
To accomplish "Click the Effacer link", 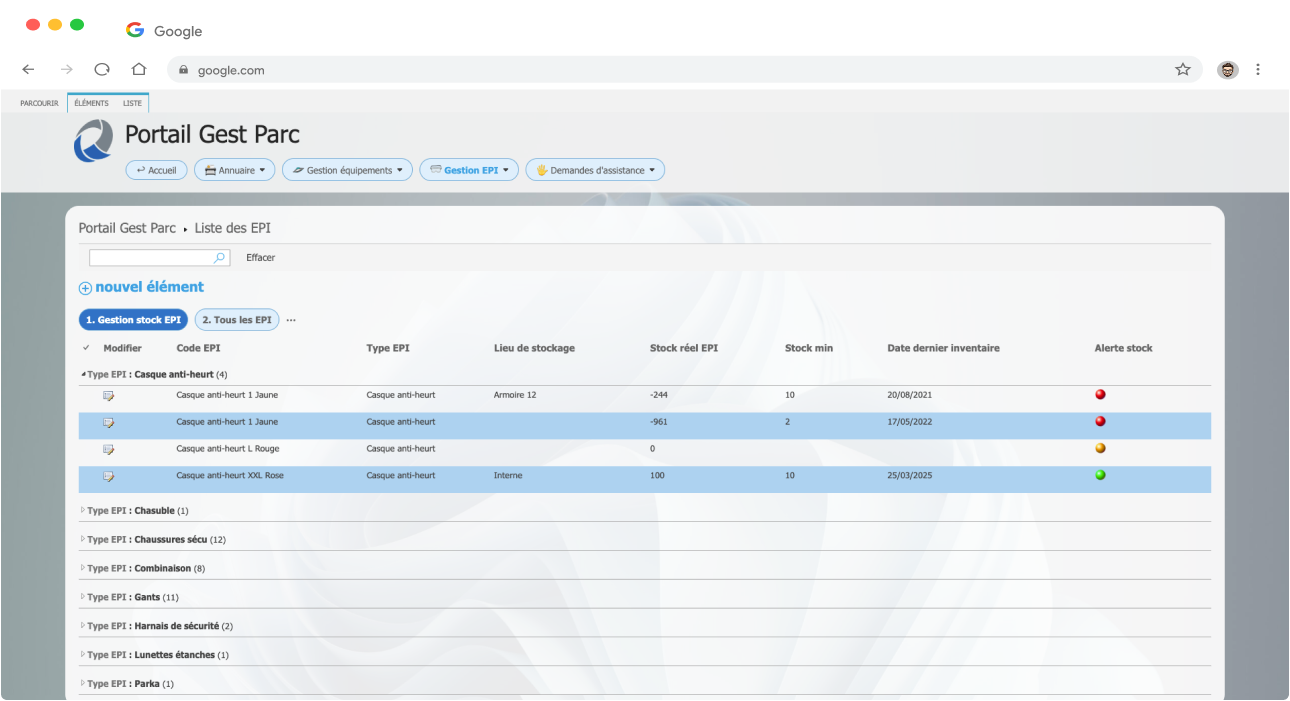I will (x=260, y=258).
